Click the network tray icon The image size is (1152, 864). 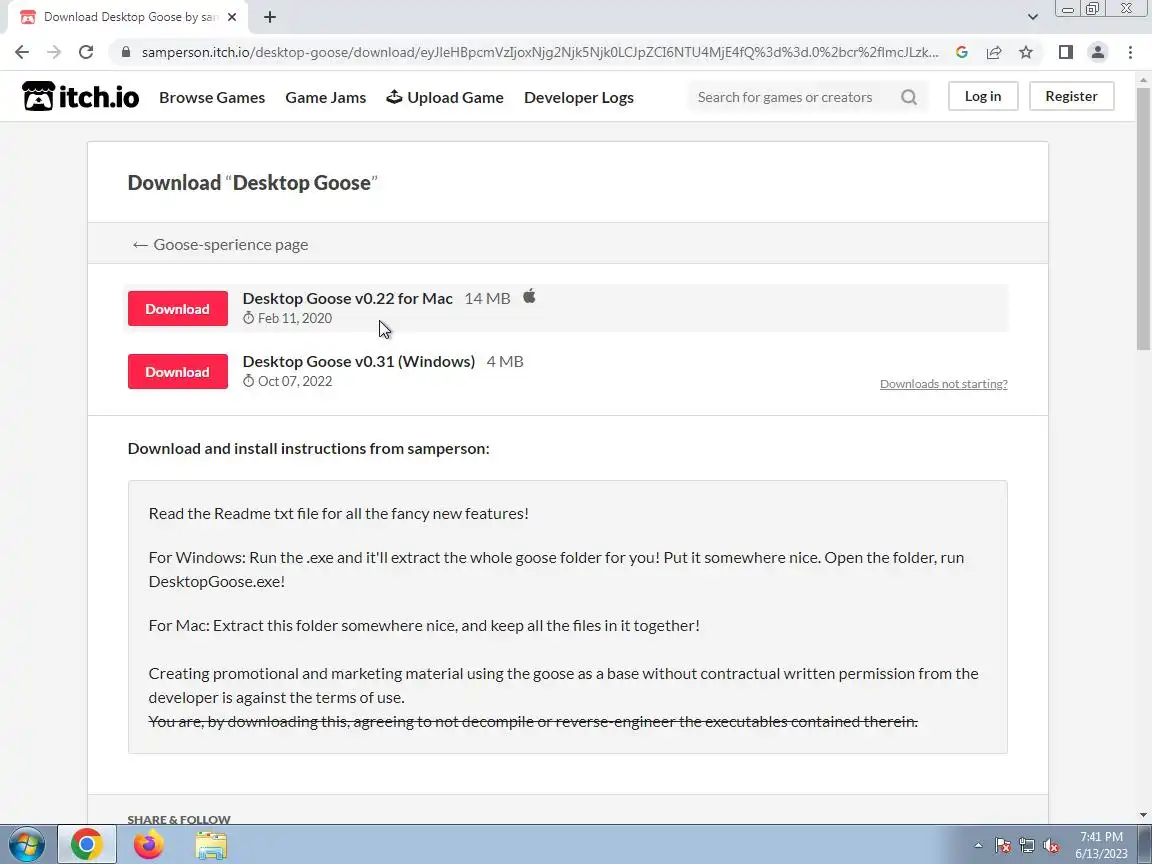[1027, 846]
